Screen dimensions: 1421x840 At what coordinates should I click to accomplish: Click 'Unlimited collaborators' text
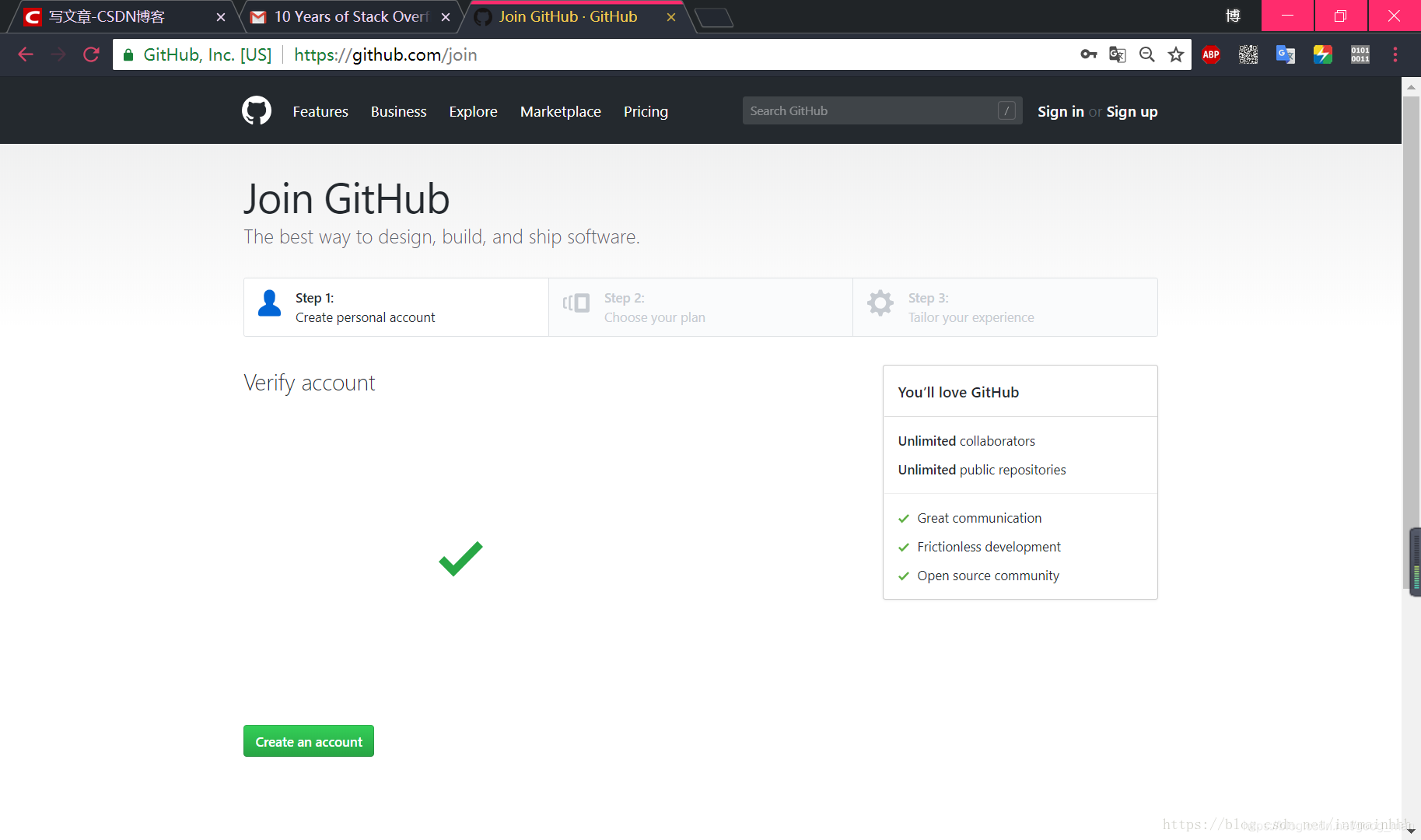(x=966, y=441)
